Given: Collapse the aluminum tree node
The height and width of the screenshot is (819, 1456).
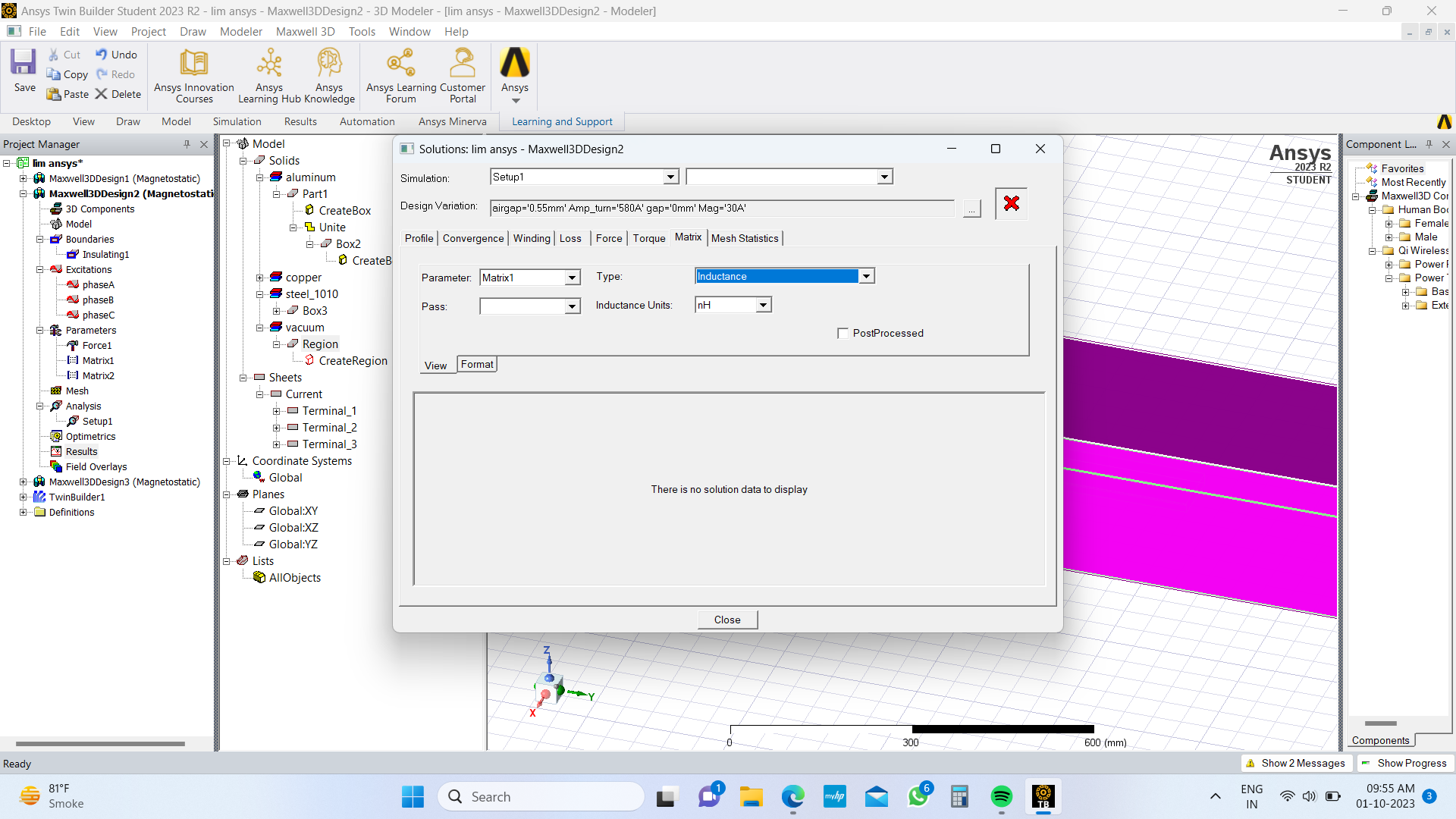Looking at the screenshot, I should coord(259,177).
